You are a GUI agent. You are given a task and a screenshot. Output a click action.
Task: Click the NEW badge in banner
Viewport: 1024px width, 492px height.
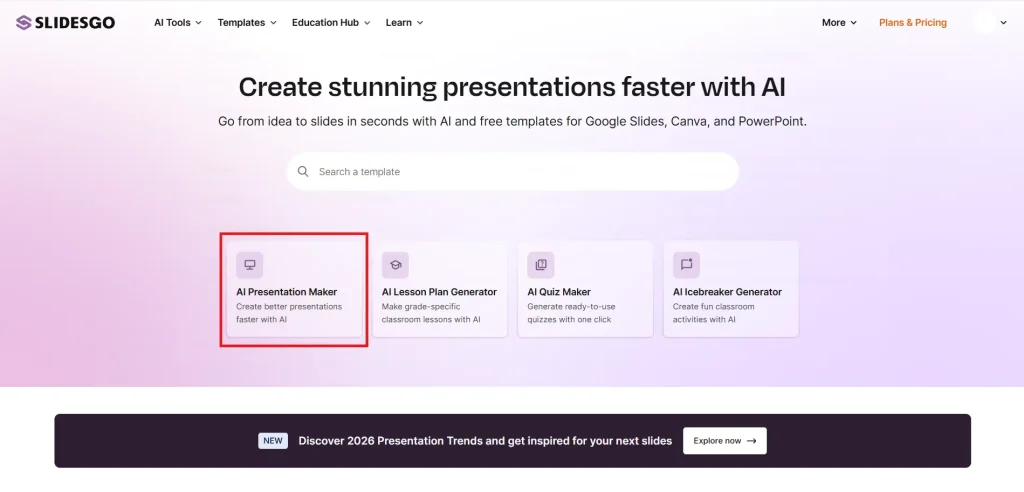(x=273, y=441)
